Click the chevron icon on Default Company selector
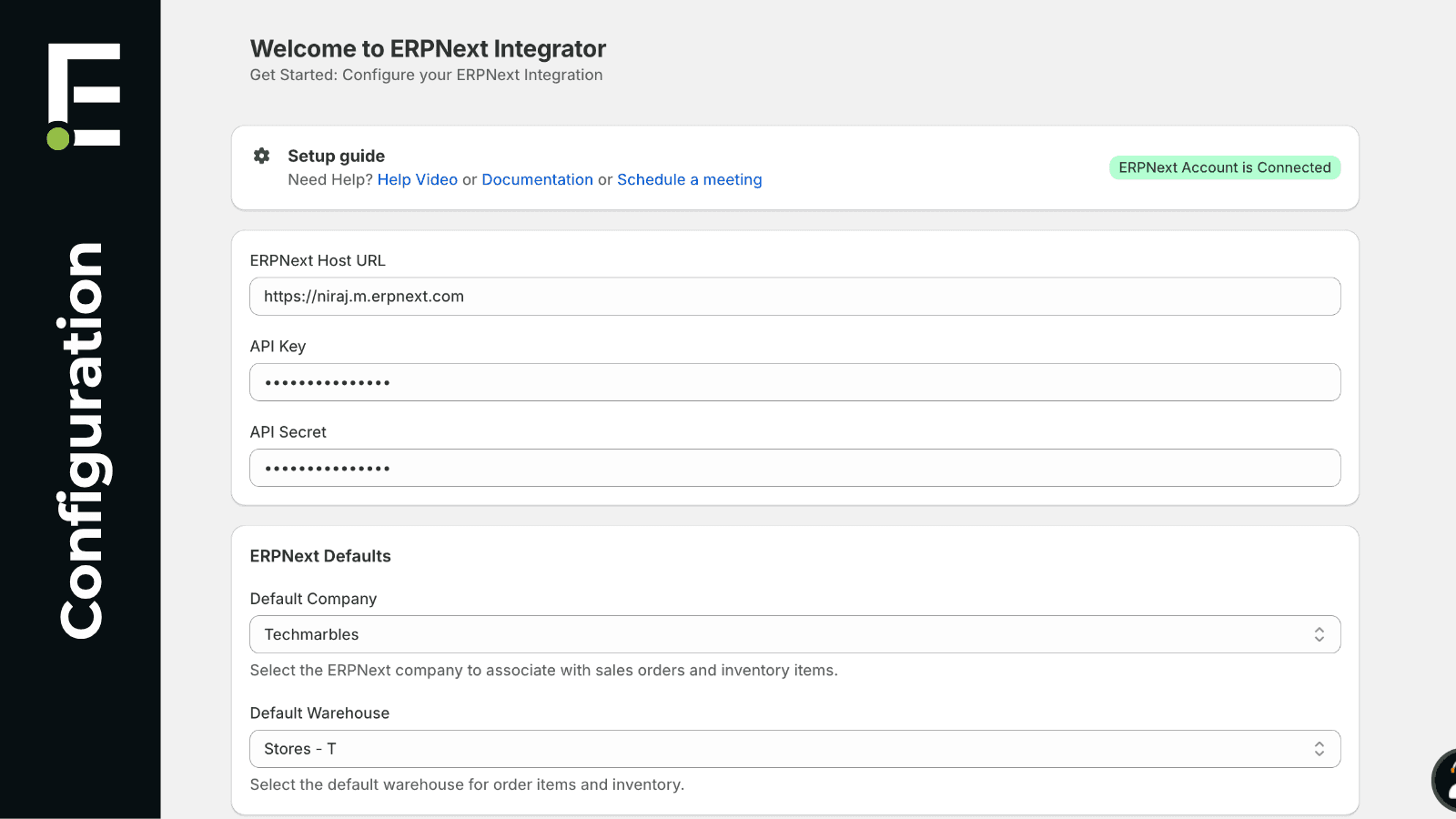 (1319, 634)
